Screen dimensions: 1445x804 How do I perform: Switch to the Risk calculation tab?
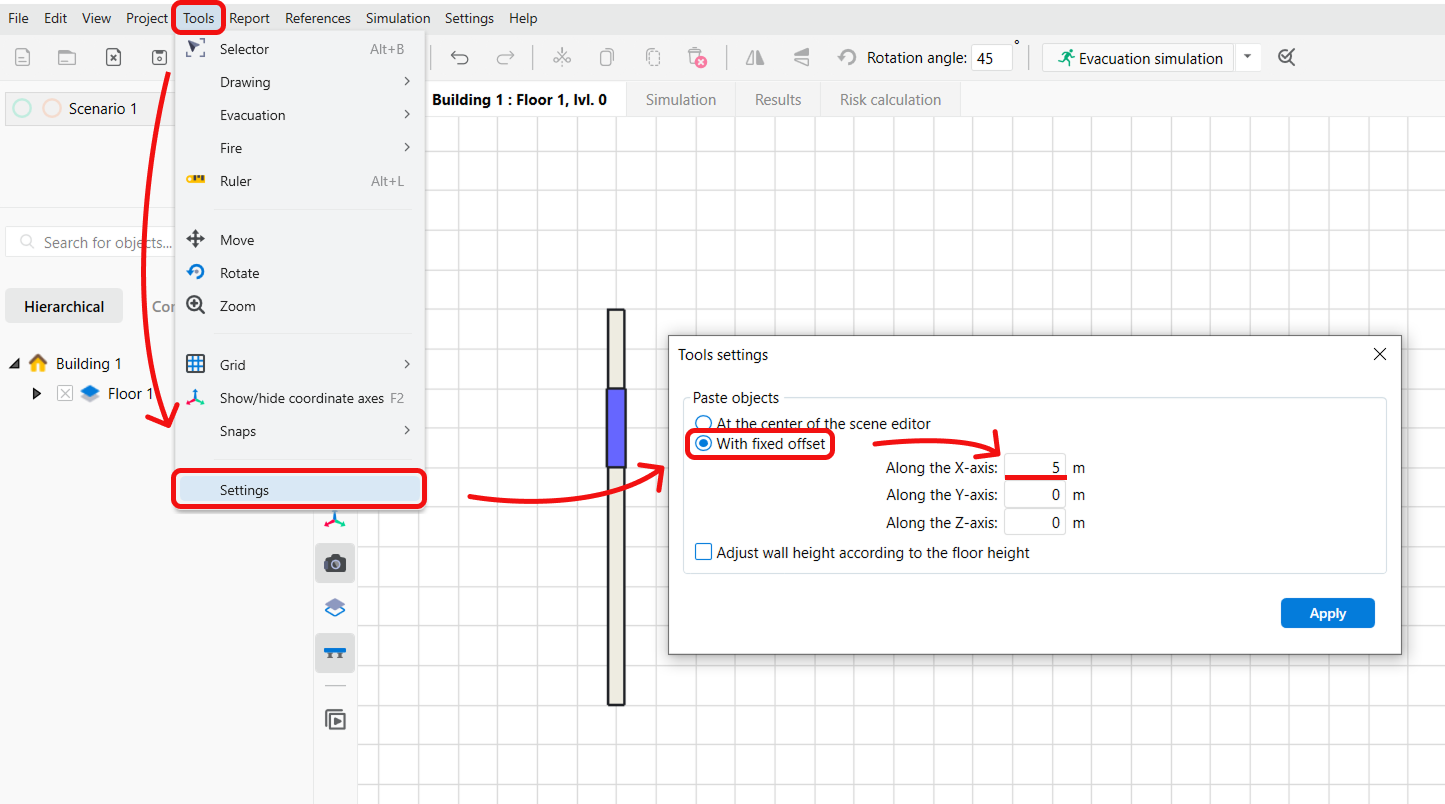click(x=890, y=100)
